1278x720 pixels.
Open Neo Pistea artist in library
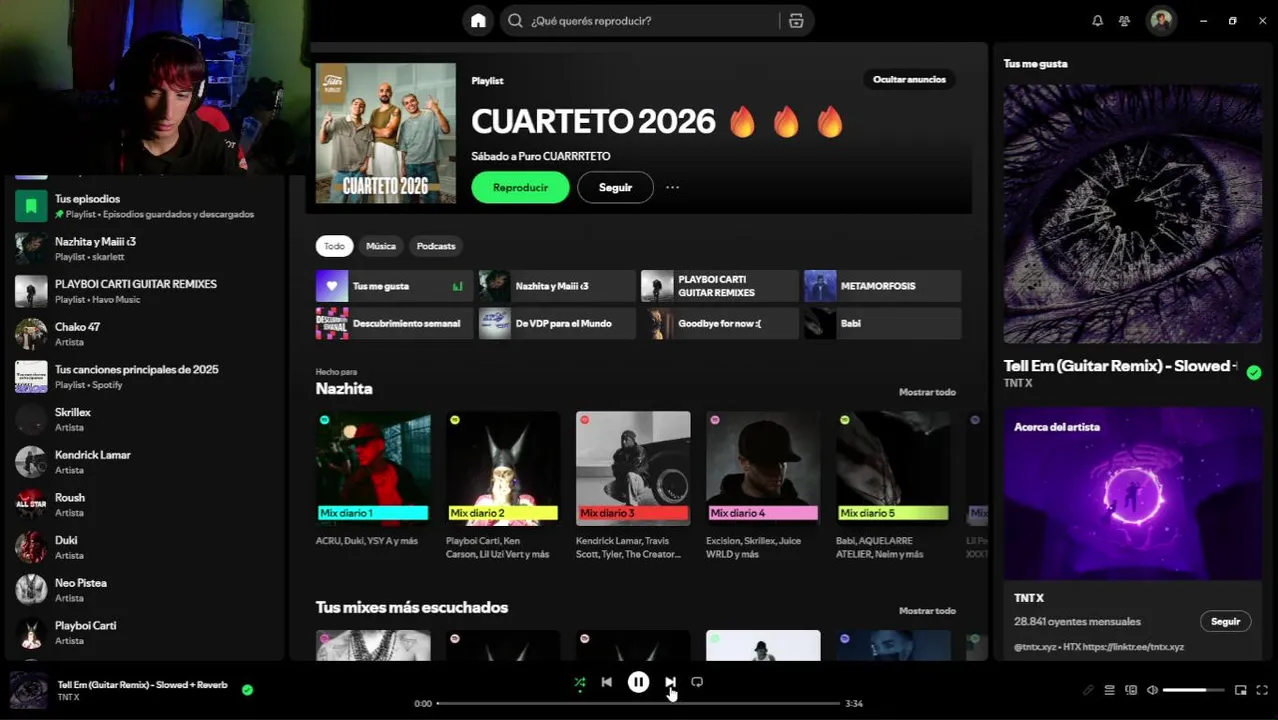click(145, 590)
